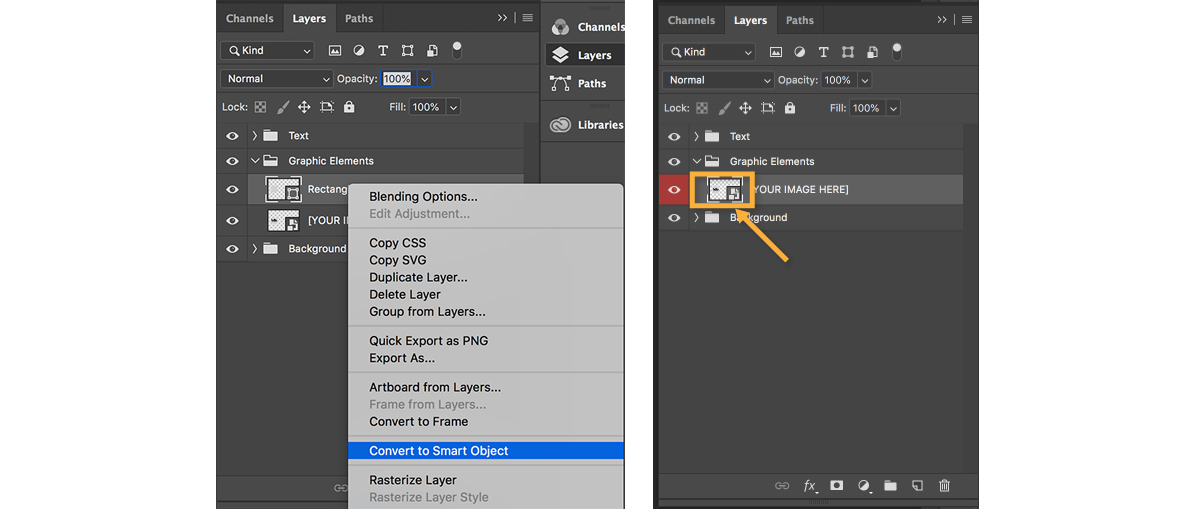Viewport: 1200px width, 509px height.
Task: Toggle the red-highlighted eye of YOUR IMAGE HERE layer
Action: 673,189
